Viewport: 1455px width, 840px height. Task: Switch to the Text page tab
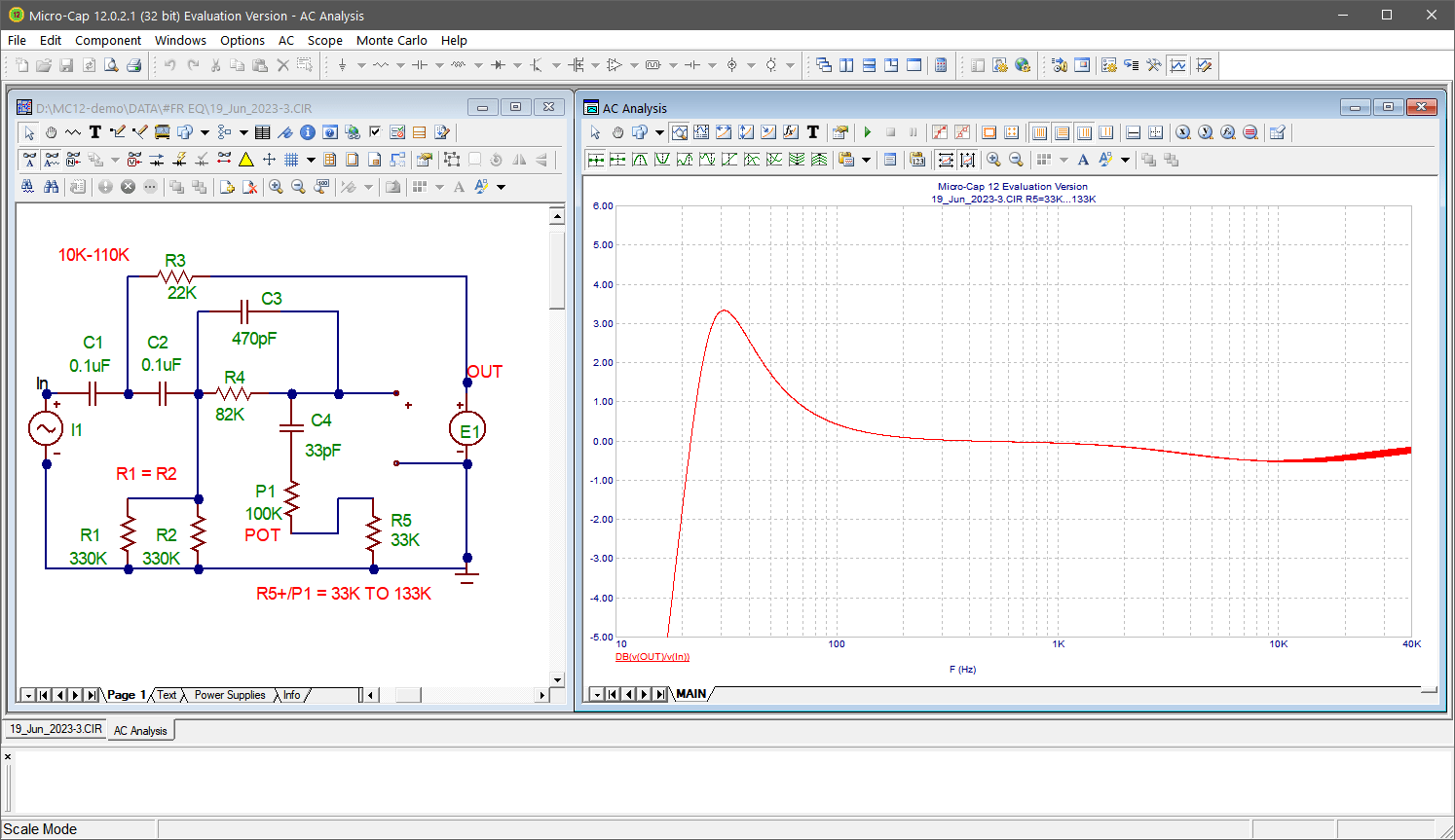point(168,695)
